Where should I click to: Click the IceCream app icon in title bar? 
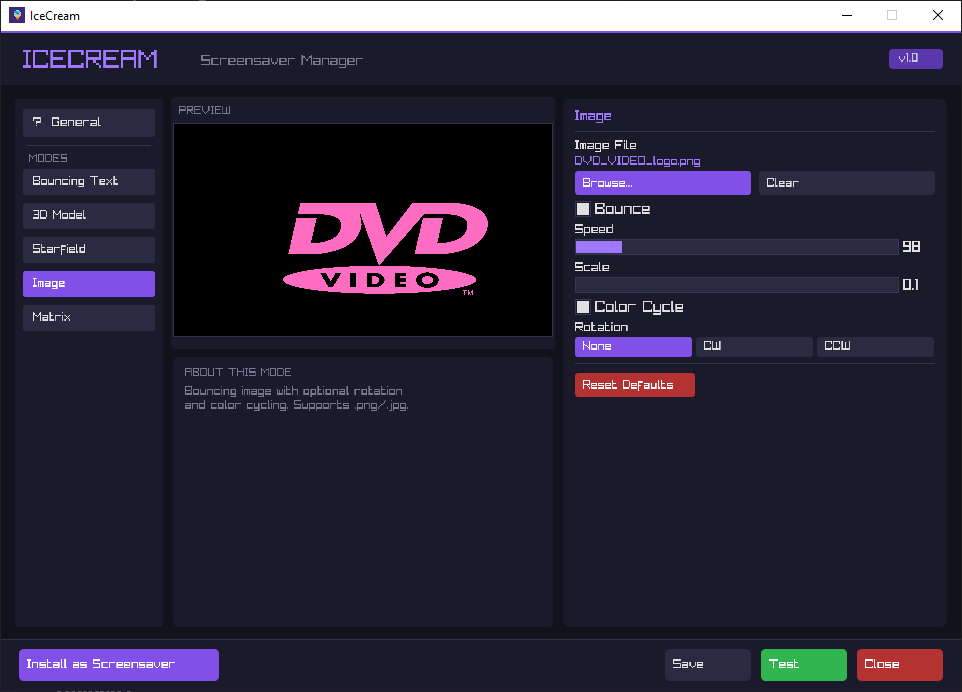coord(17,15)
